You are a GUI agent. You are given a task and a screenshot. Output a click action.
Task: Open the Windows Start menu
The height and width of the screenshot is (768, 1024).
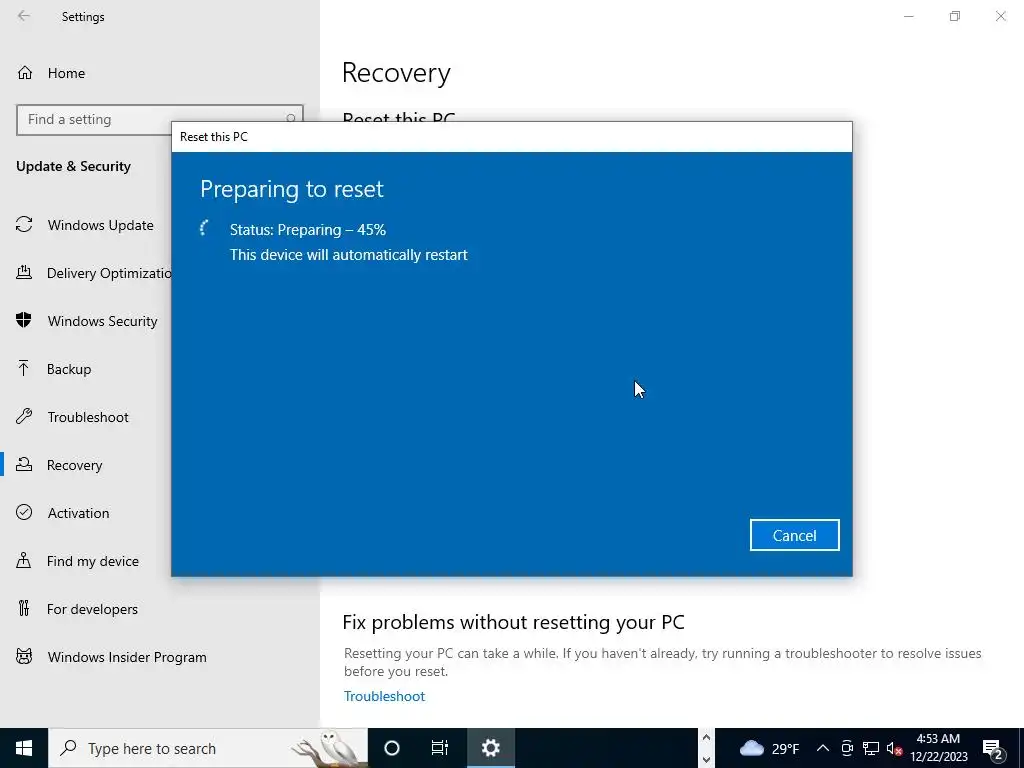click(x=24, y=748)
